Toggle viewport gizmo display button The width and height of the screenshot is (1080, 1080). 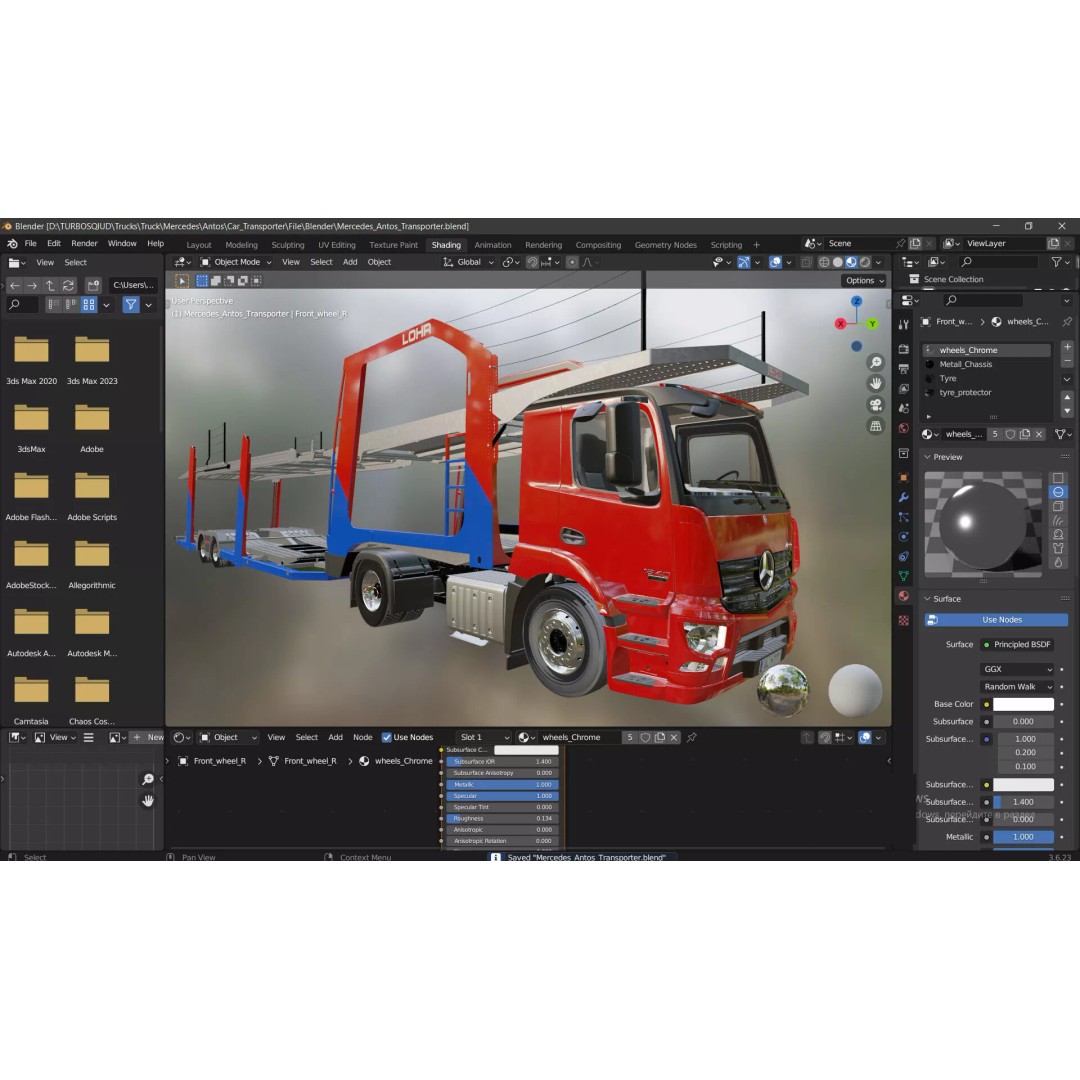click(744, 262)
